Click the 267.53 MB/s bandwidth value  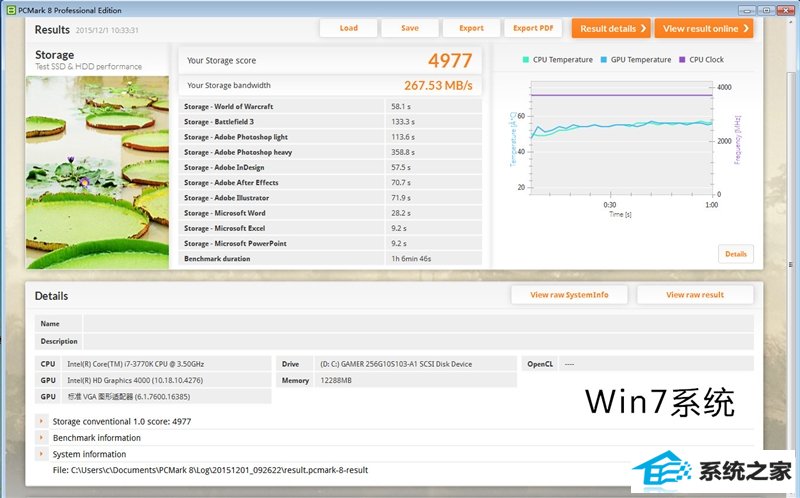click(x=438, y=85)
